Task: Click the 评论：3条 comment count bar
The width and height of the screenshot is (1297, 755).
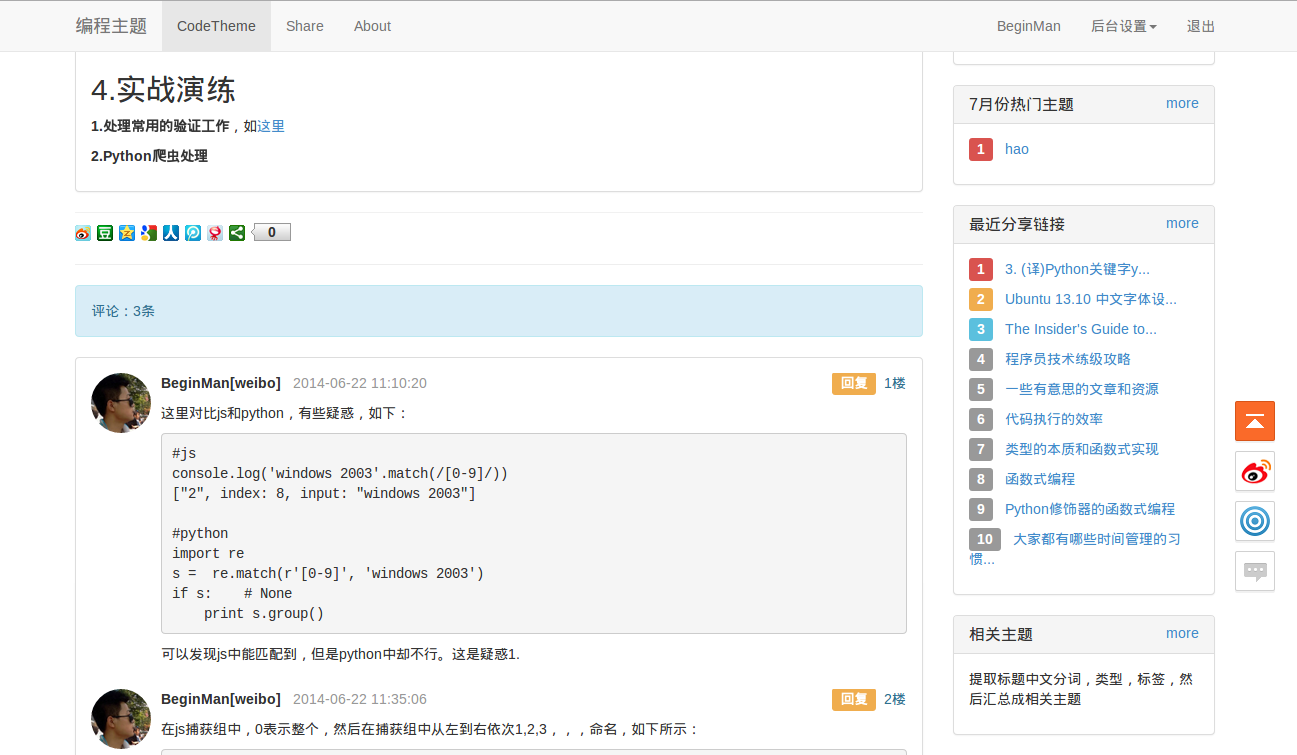Action: click(499, 311)
